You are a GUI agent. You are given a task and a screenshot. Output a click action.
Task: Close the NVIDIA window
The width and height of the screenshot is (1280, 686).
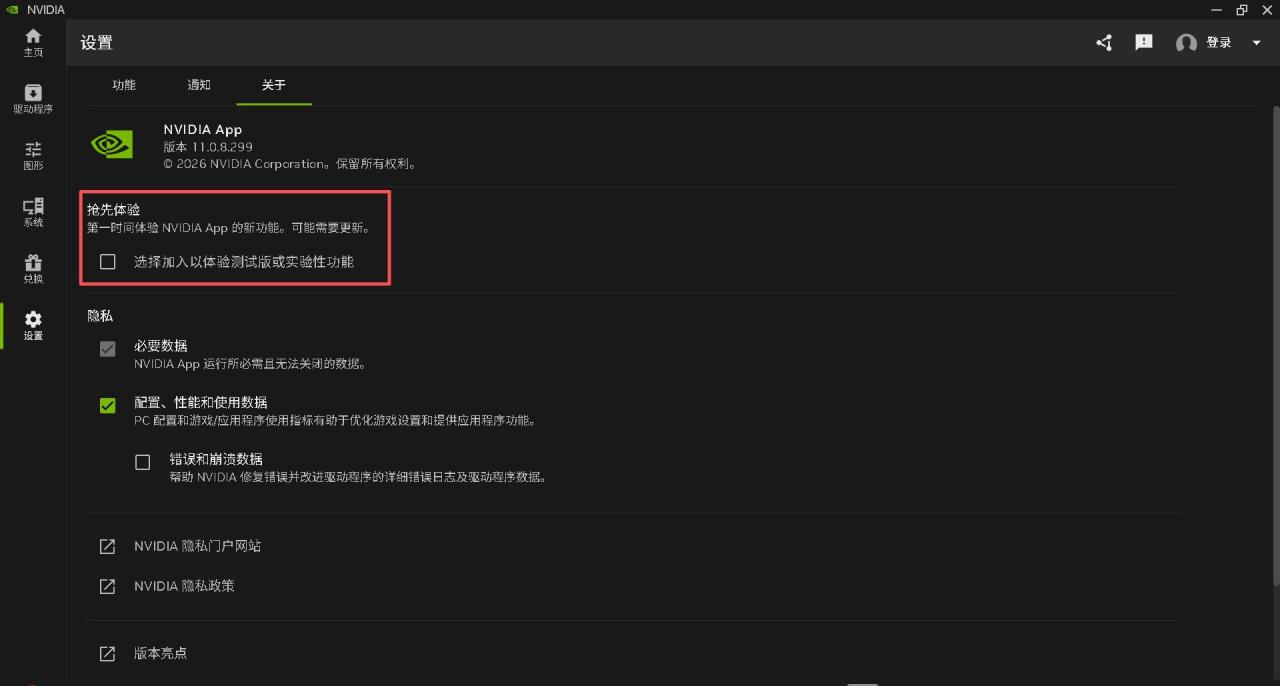[x=1267, y=10]
